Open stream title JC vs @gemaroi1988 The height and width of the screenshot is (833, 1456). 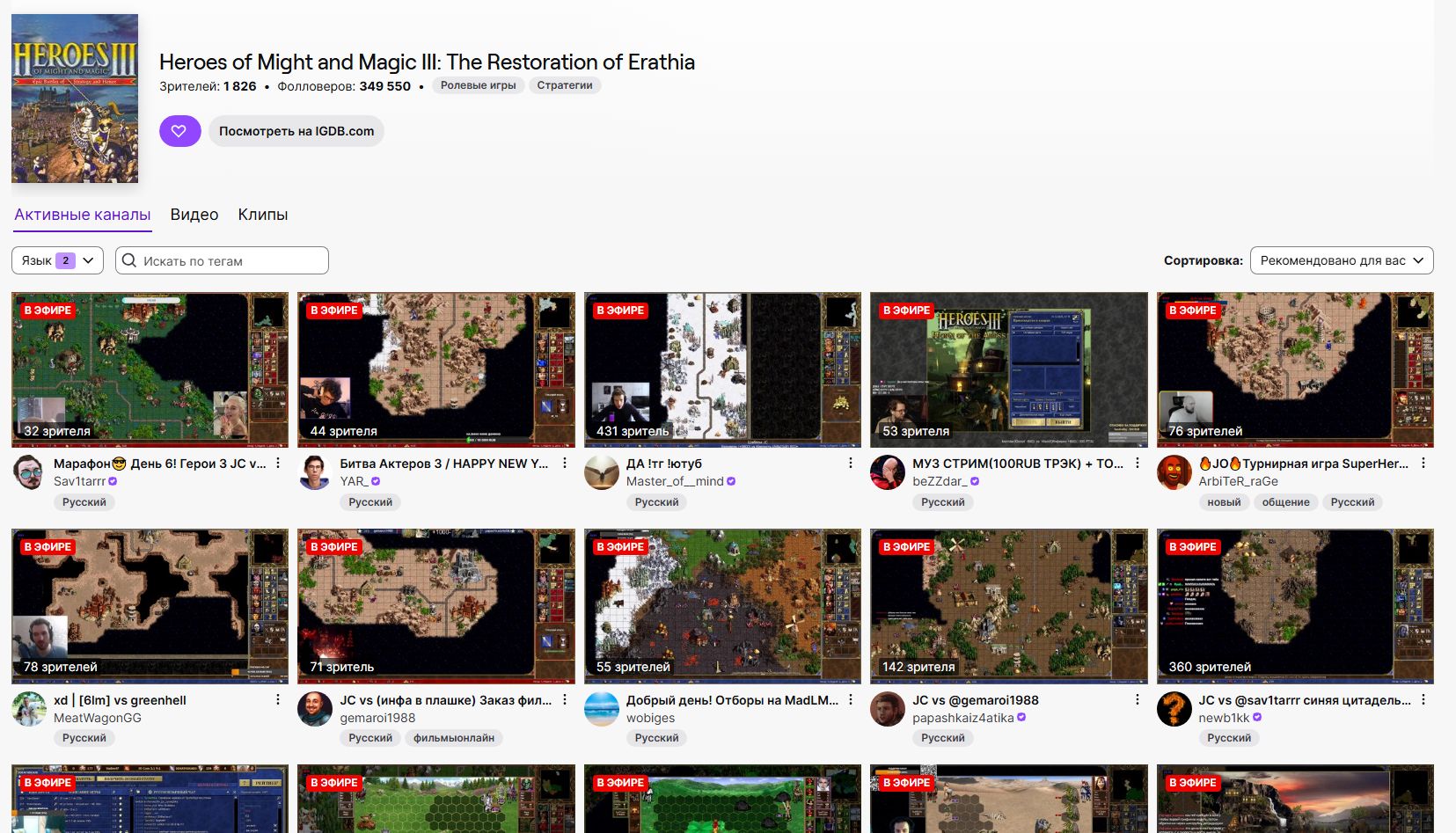pyautogui.click(x=976, y=700)
